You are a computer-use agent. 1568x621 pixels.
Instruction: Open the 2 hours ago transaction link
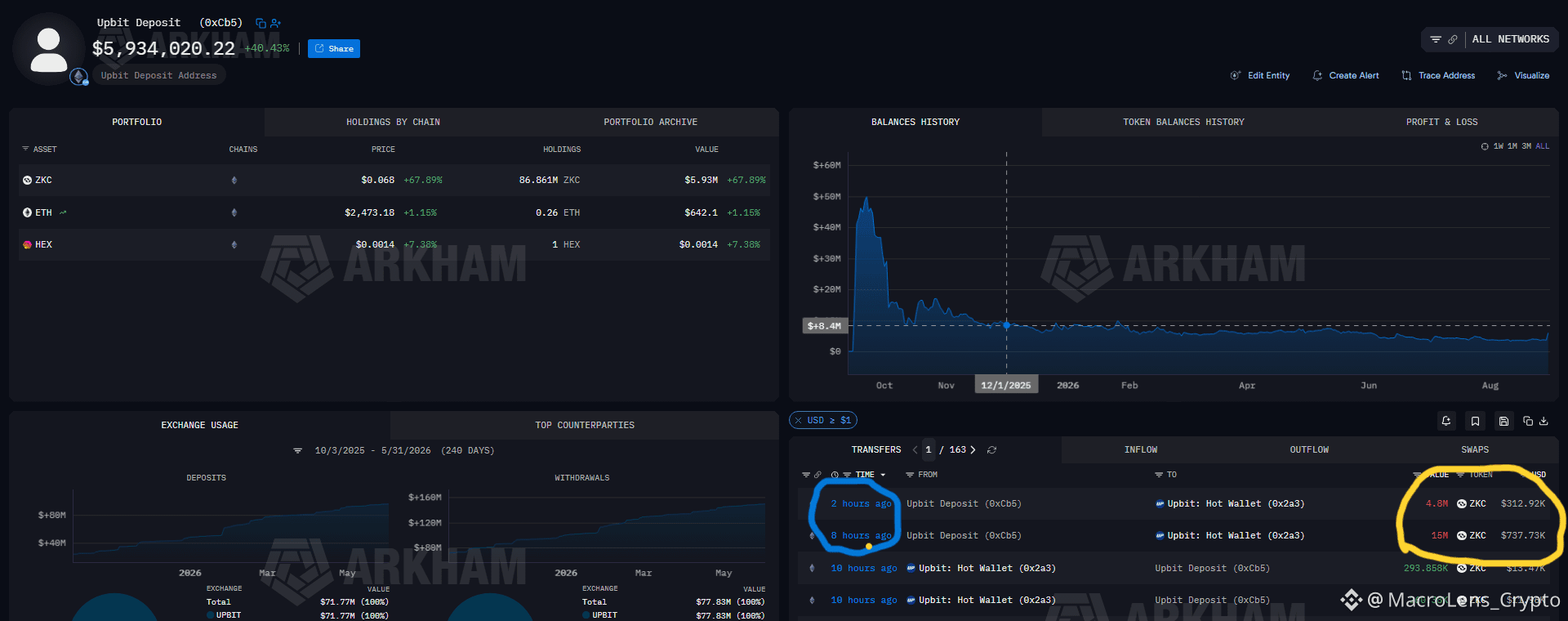(x=862, y=503)
